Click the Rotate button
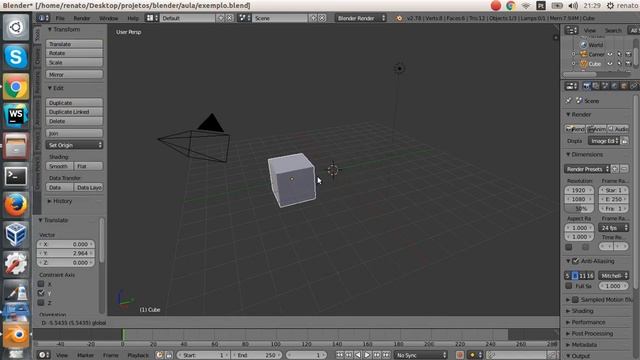Screen dimensions: 640x360 click(x=74, y=53)
